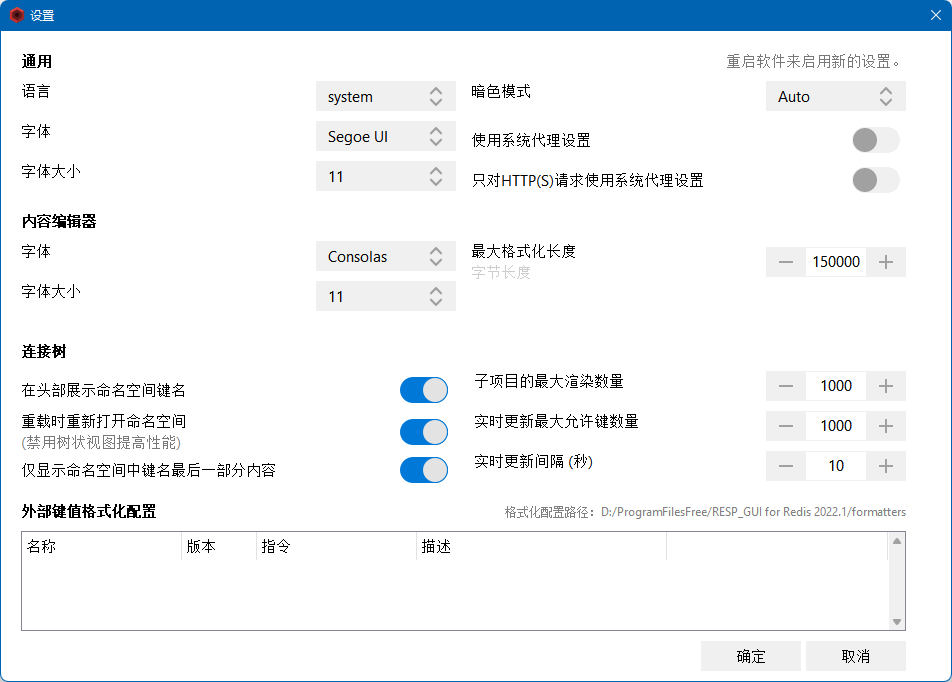Image resolution: width=952 pixels, height=682 pixels.
Task: Increase 实时更新间隔 (秒) with plus button
Action: pyautogui.click(x=886, y=466)
